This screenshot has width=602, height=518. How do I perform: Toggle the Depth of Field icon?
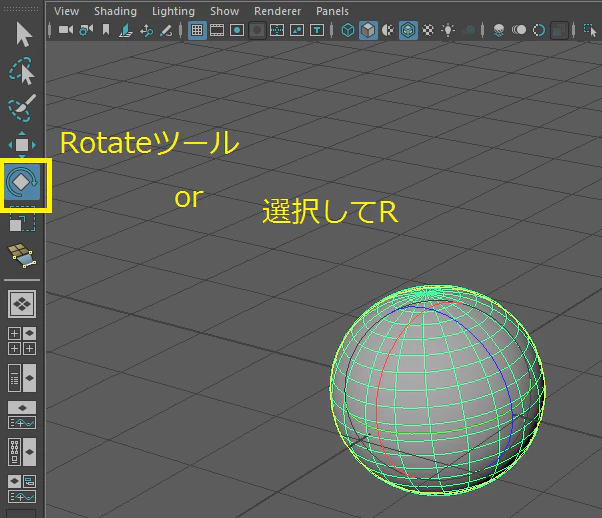click(x=559, y=30)
